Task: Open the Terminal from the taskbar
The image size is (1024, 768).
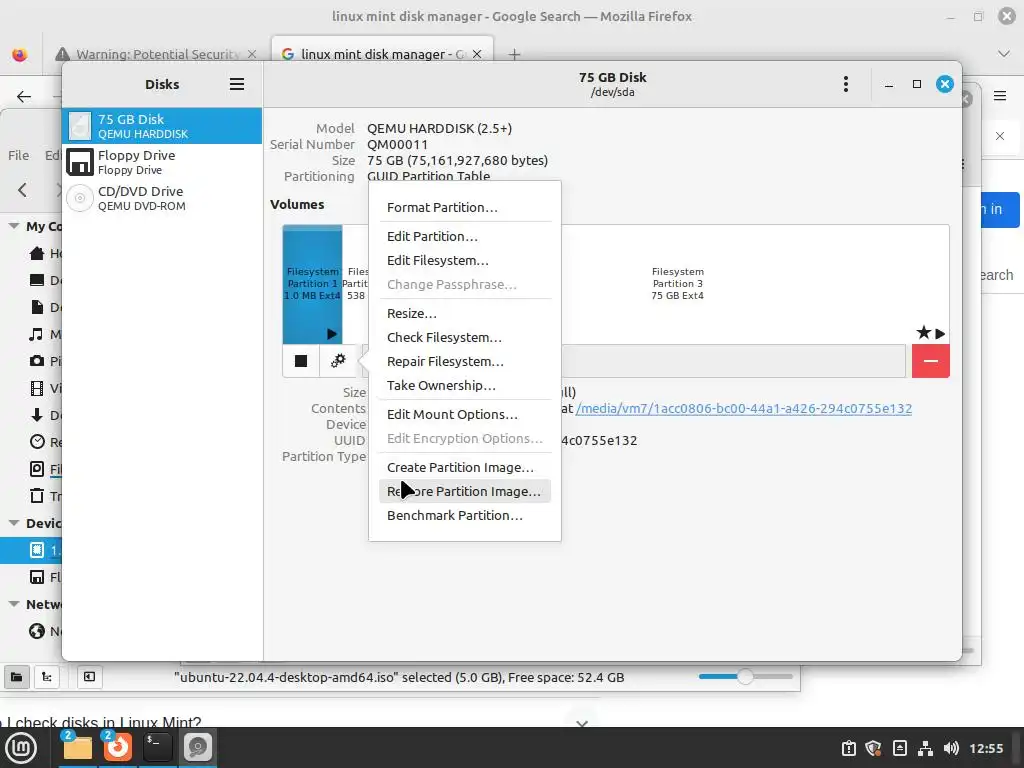Action: click(157, 748)
